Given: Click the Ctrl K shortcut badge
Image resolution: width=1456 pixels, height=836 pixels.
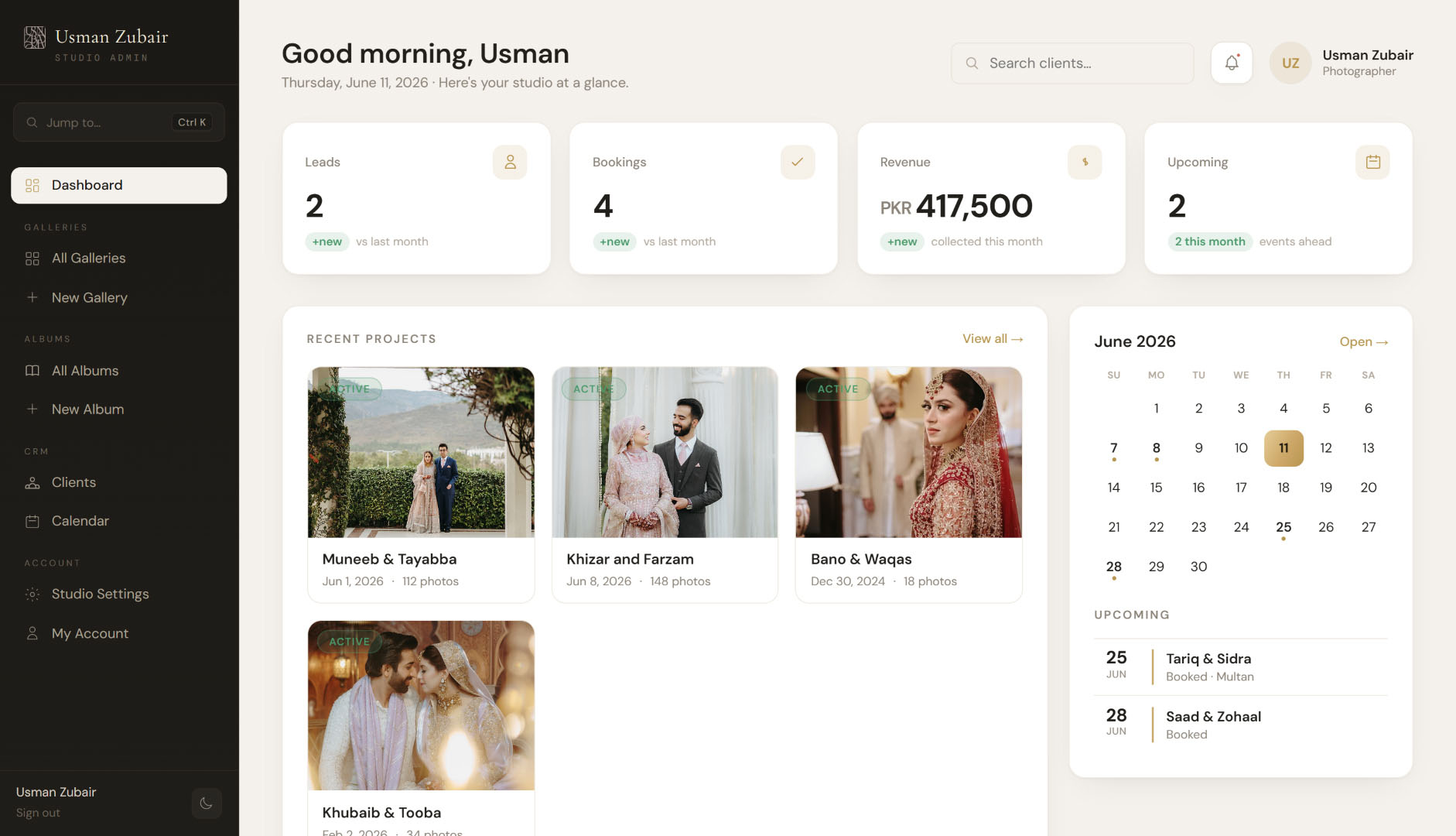Looking at the screenshot, I should point(192,122).
